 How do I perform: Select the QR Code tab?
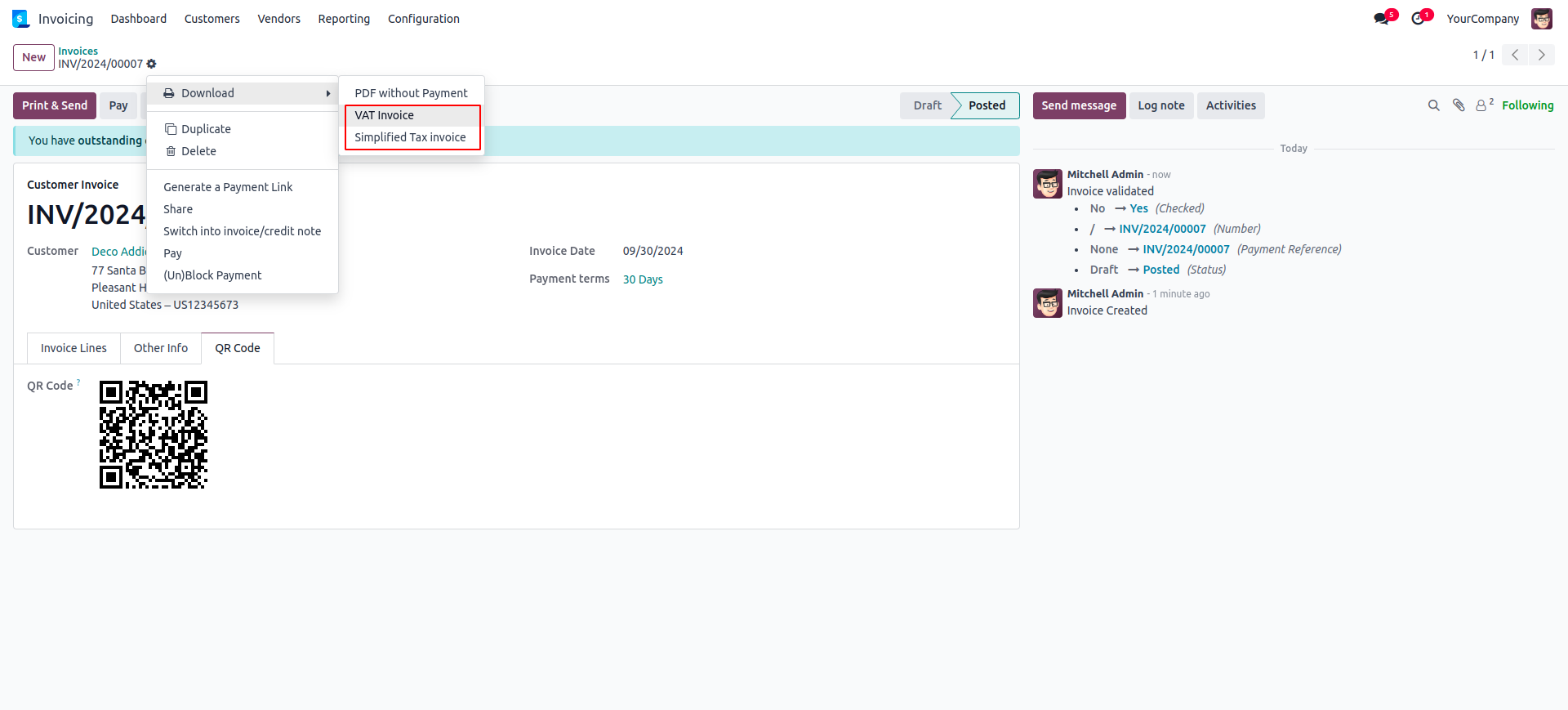(238, 348)
